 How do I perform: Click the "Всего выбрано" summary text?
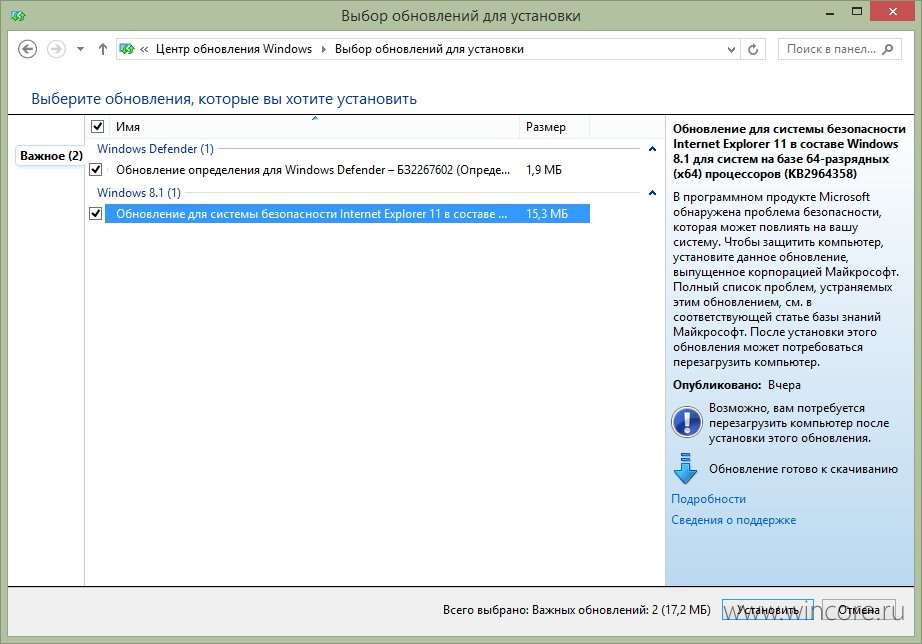(x=577, y=610)
